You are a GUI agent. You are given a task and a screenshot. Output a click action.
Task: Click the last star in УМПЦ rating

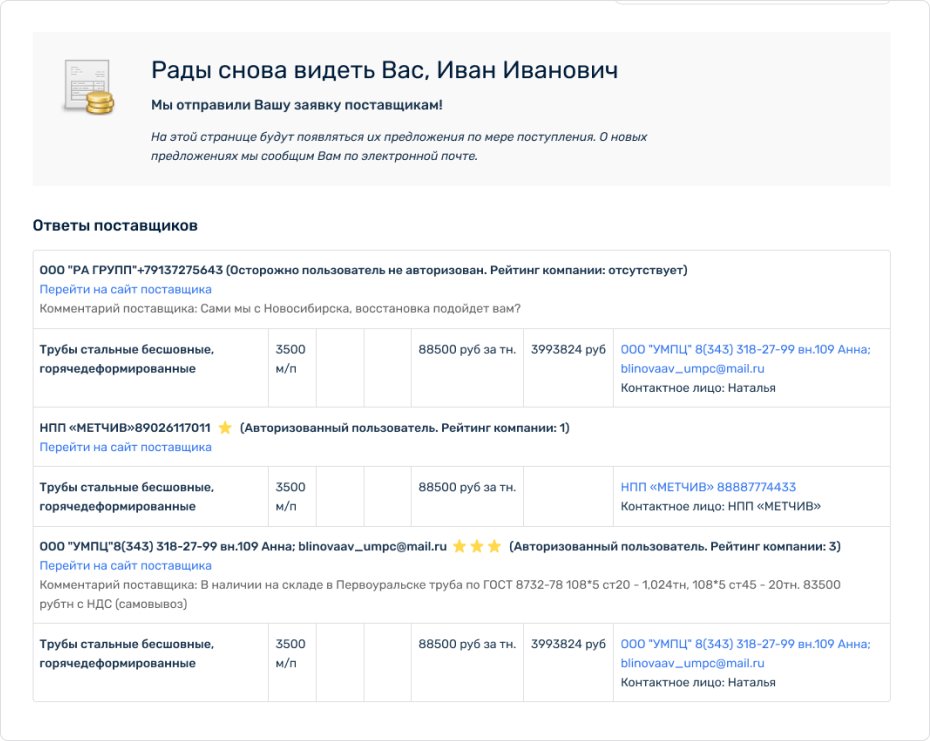[x=494, y=547]
